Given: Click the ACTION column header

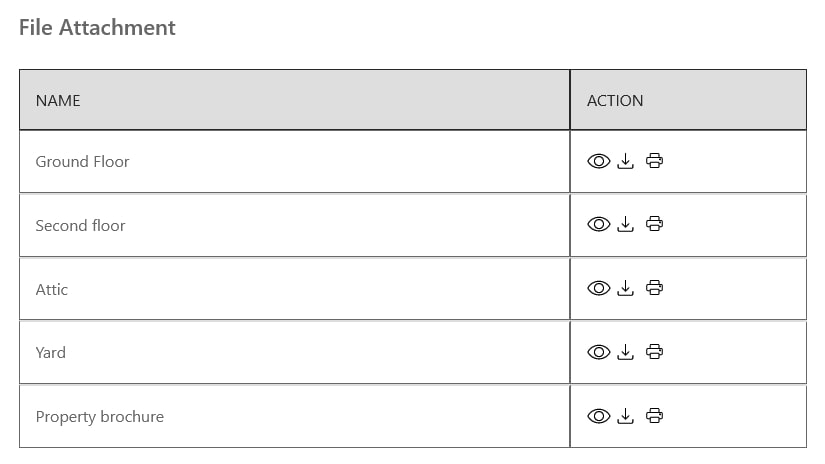Looking at the screenshot, I should tap(615, 100).
